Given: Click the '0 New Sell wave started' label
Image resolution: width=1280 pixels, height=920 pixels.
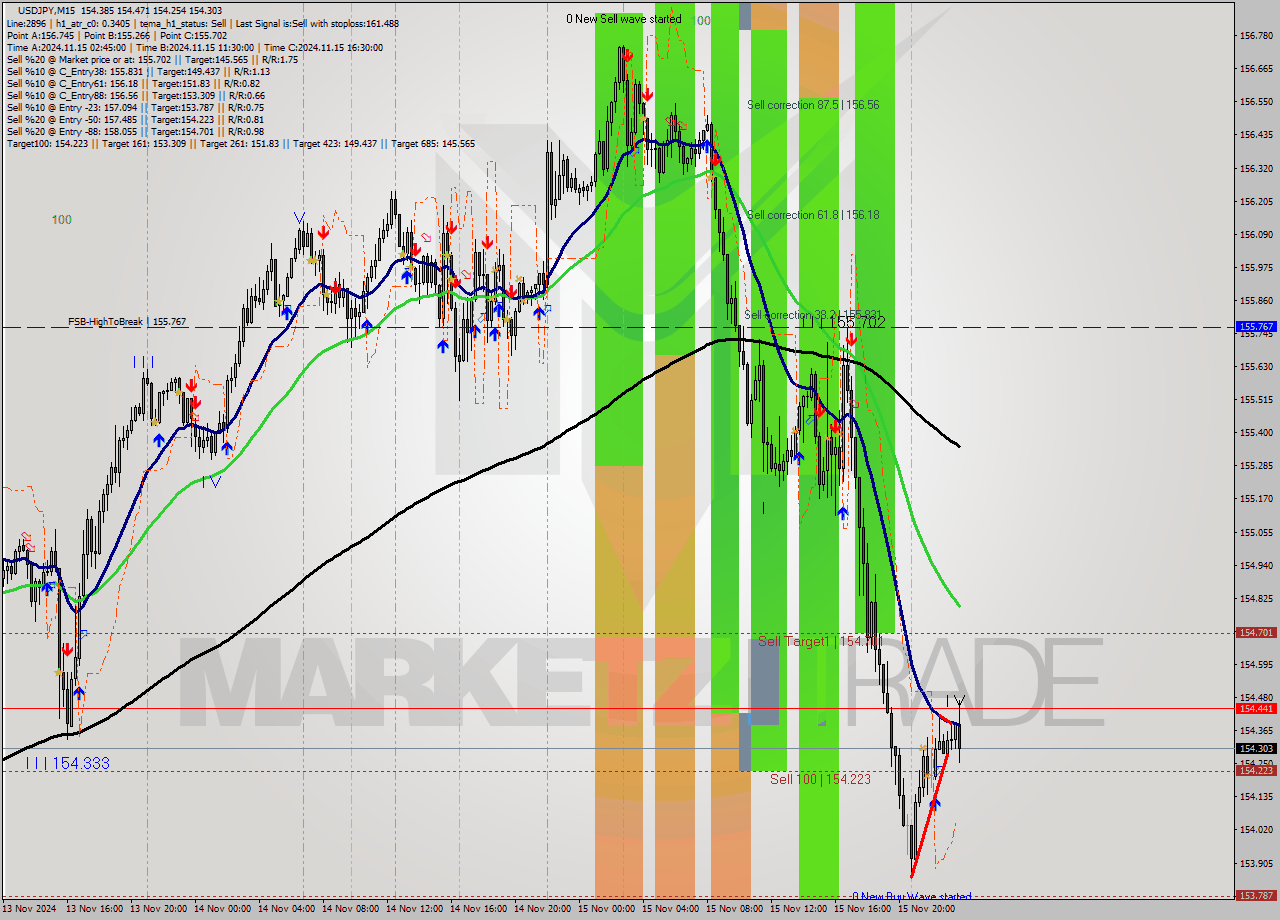Looking at the screenshot, I should pos(624,19).
